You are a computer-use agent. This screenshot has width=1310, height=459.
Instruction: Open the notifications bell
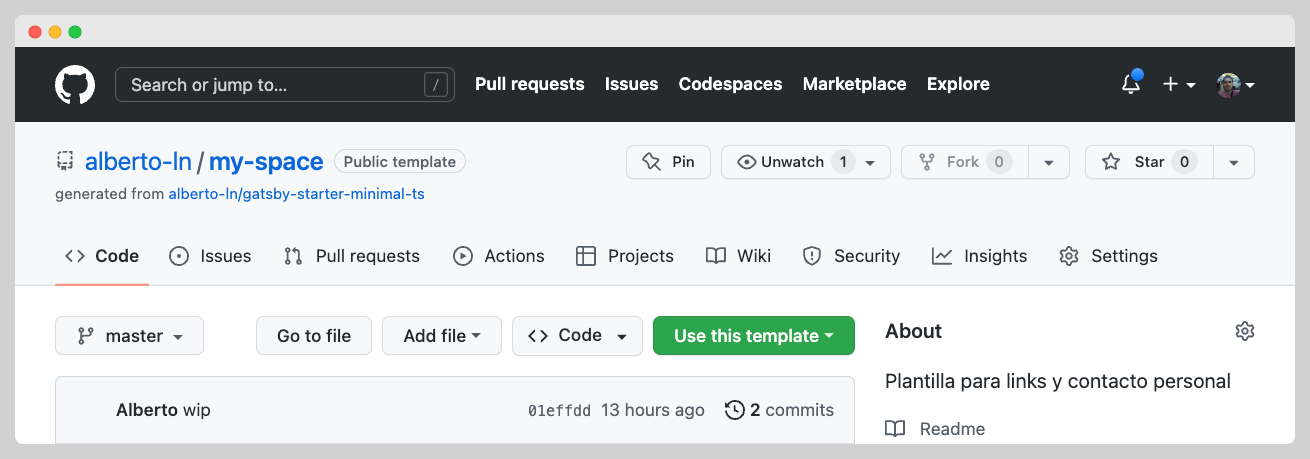pyautogui.click(x=1131, y=85)
